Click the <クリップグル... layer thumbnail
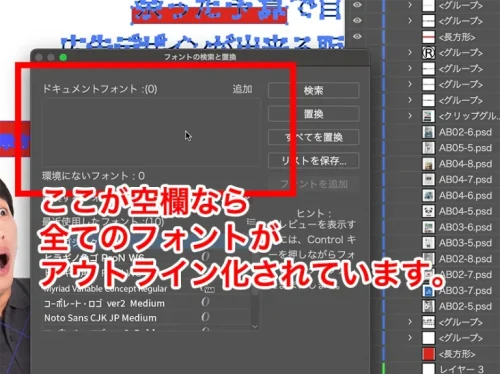Screen dimensions: 500x374 tap(428, 116)
